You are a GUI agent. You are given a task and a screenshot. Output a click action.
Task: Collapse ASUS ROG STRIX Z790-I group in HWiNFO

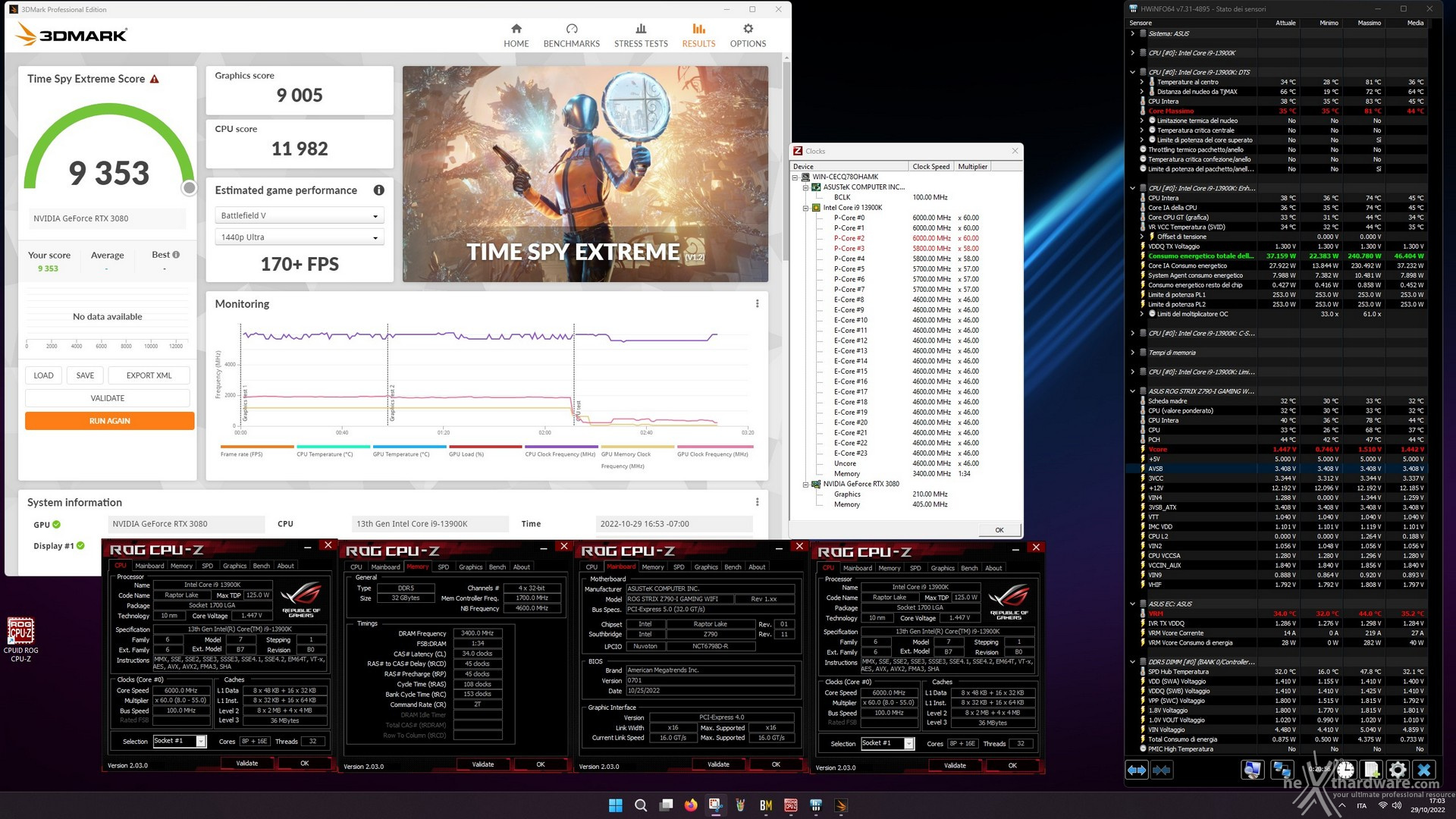click(1133, 391)
